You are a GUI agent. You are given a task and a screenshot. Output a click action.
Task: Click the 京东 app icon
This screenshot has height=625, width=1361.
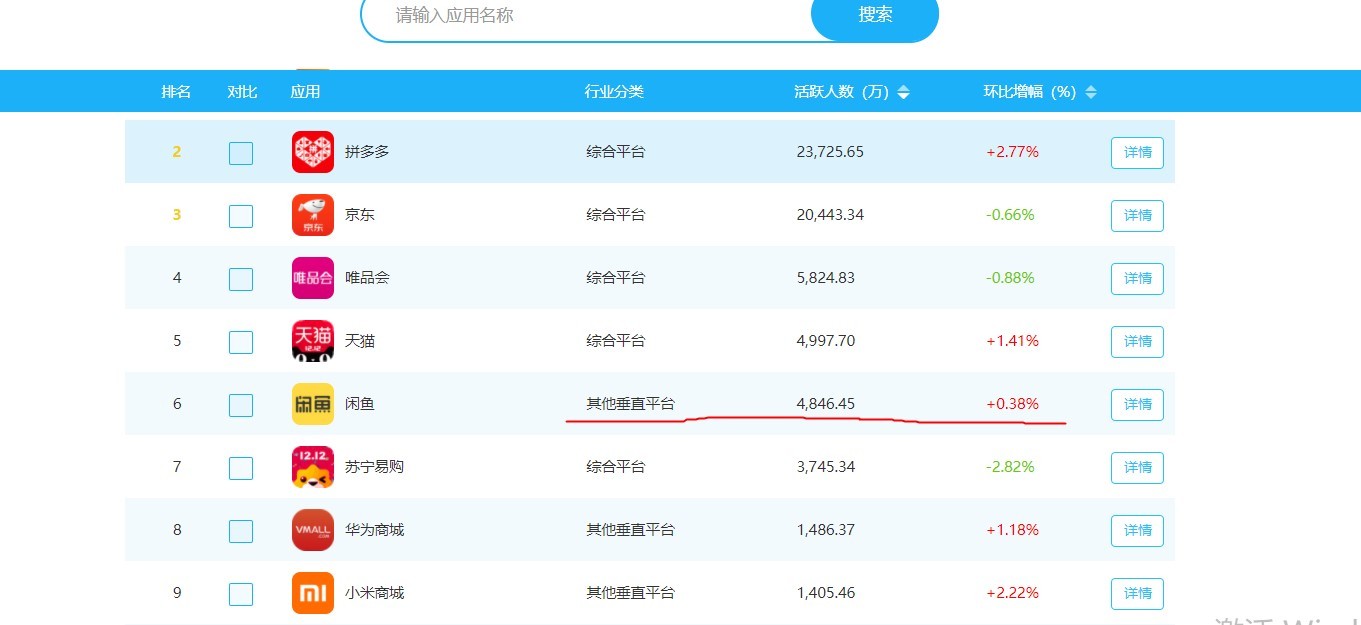pyautogui.click(x=313, y=215)
